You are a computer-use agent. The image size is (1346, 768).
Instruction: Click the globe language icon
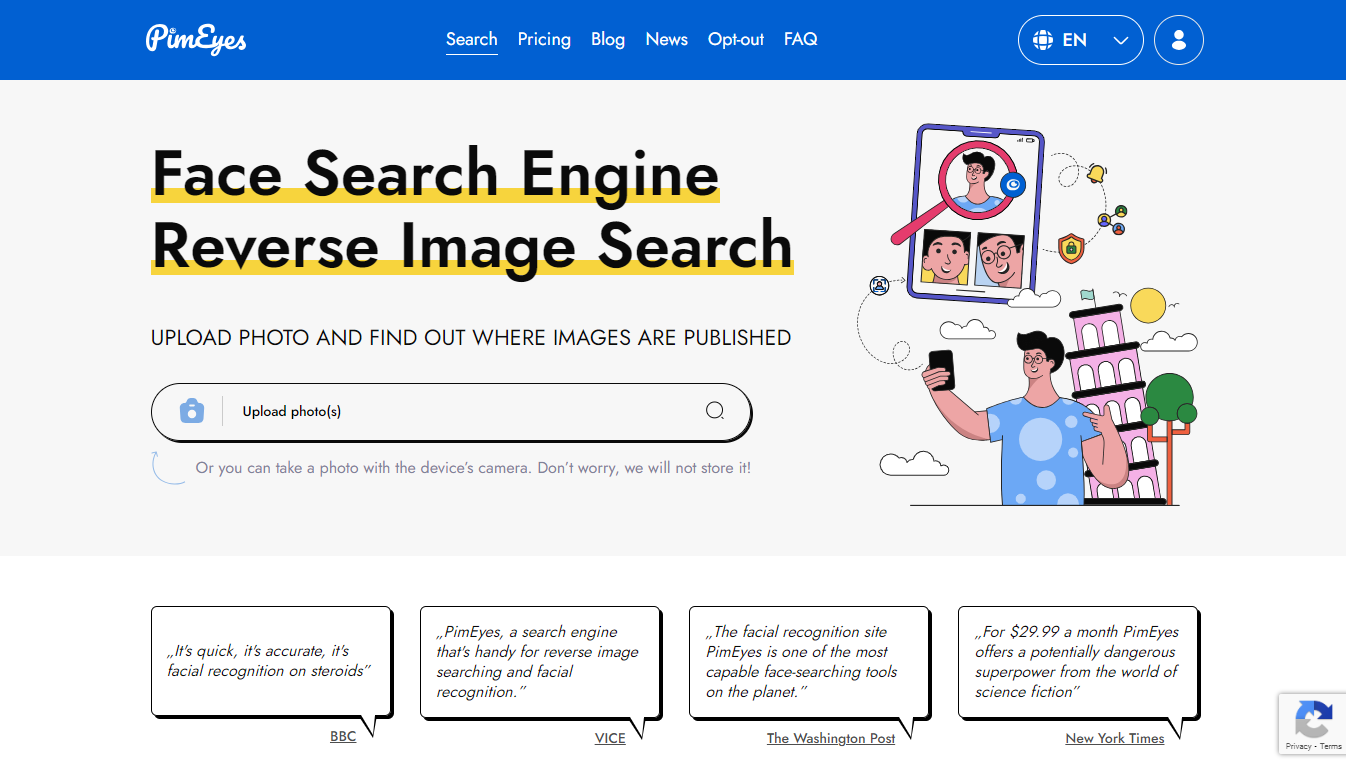[1043, 40]
